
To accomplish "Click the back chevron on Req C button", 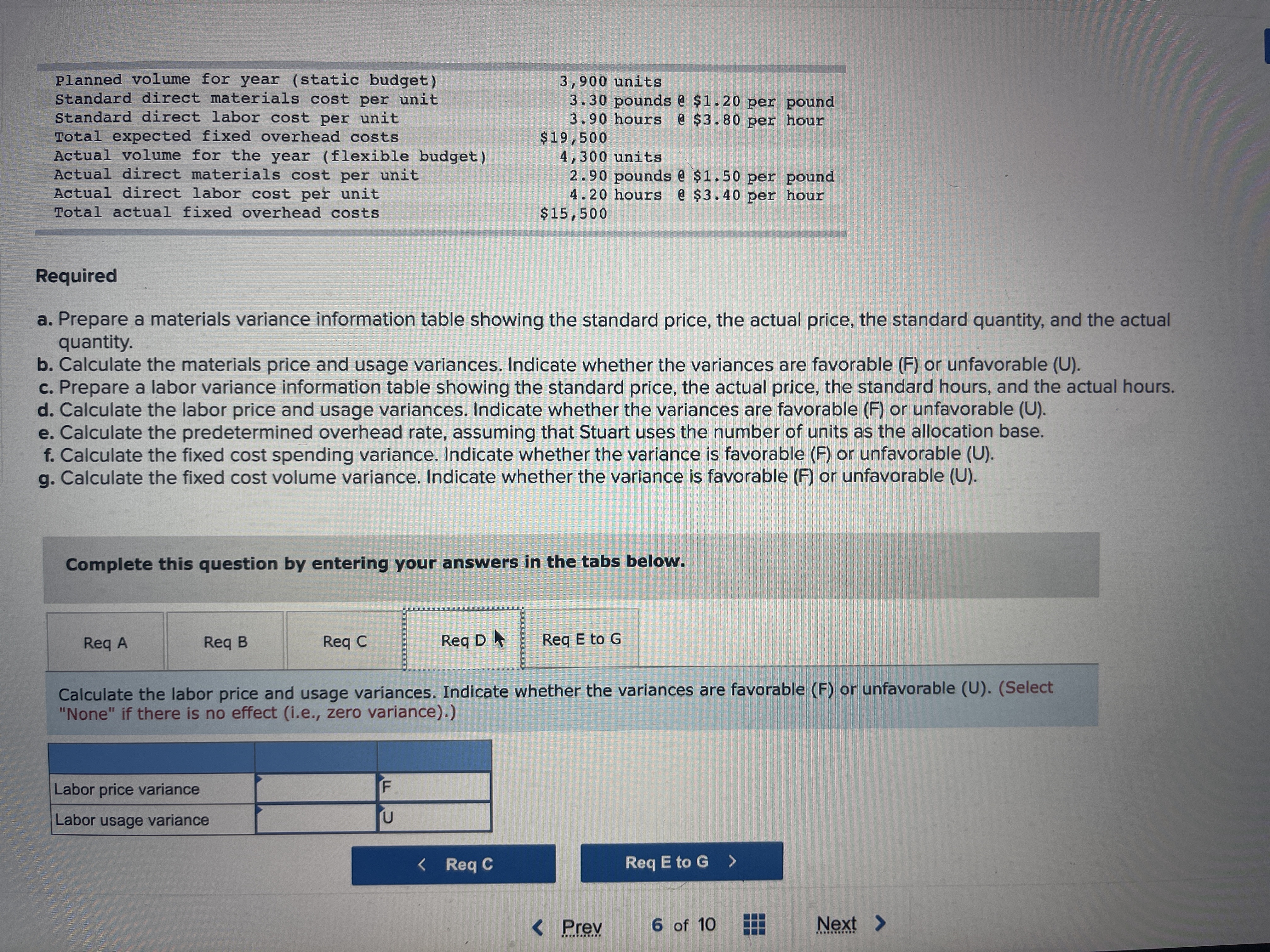I will coord(422,864).
